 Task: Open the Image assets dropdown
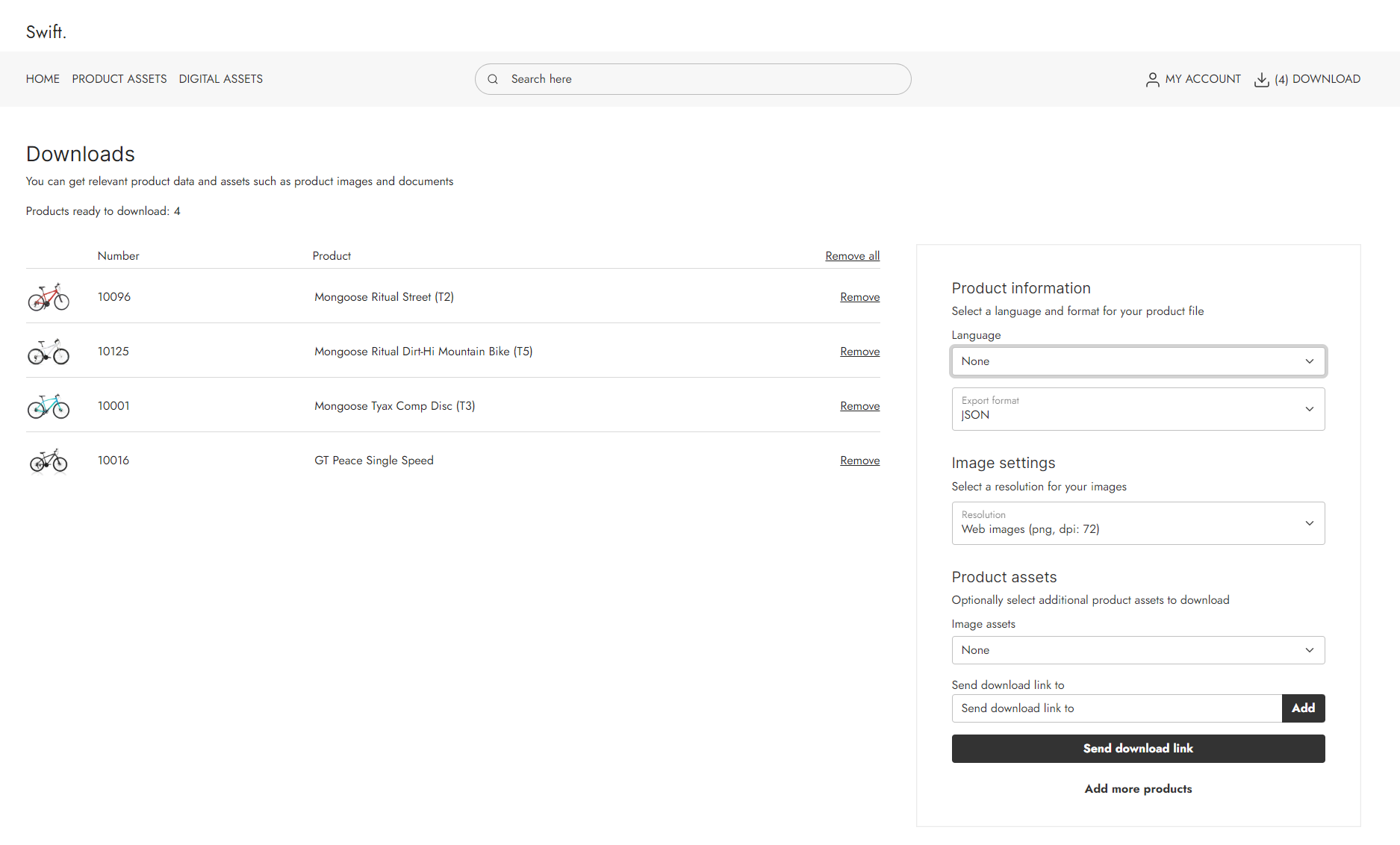pyautogui.click(x=1137, y=650)
